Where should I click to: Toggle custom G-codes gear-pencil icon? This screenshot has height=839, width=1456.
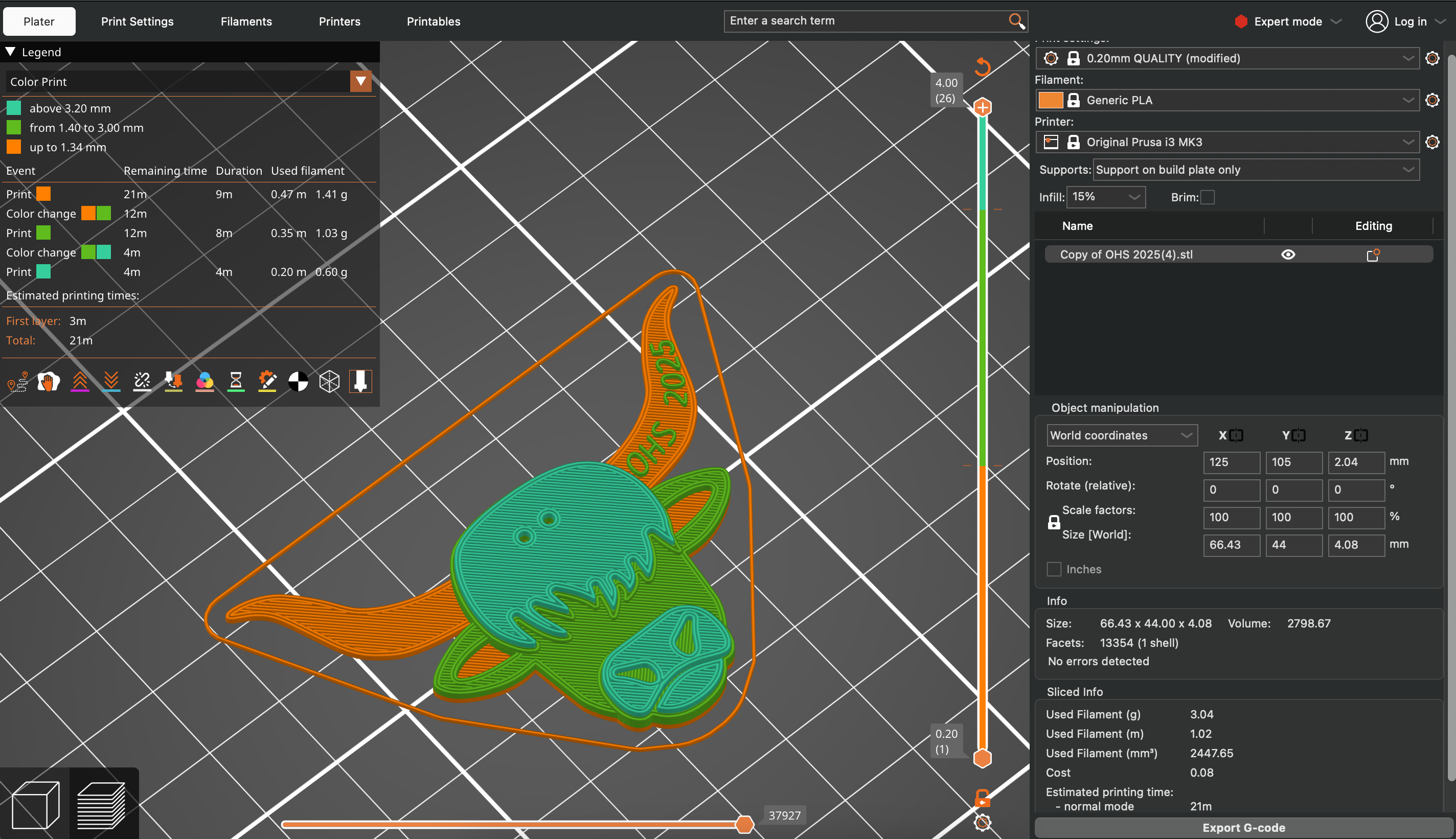click(x=267, y=382)
